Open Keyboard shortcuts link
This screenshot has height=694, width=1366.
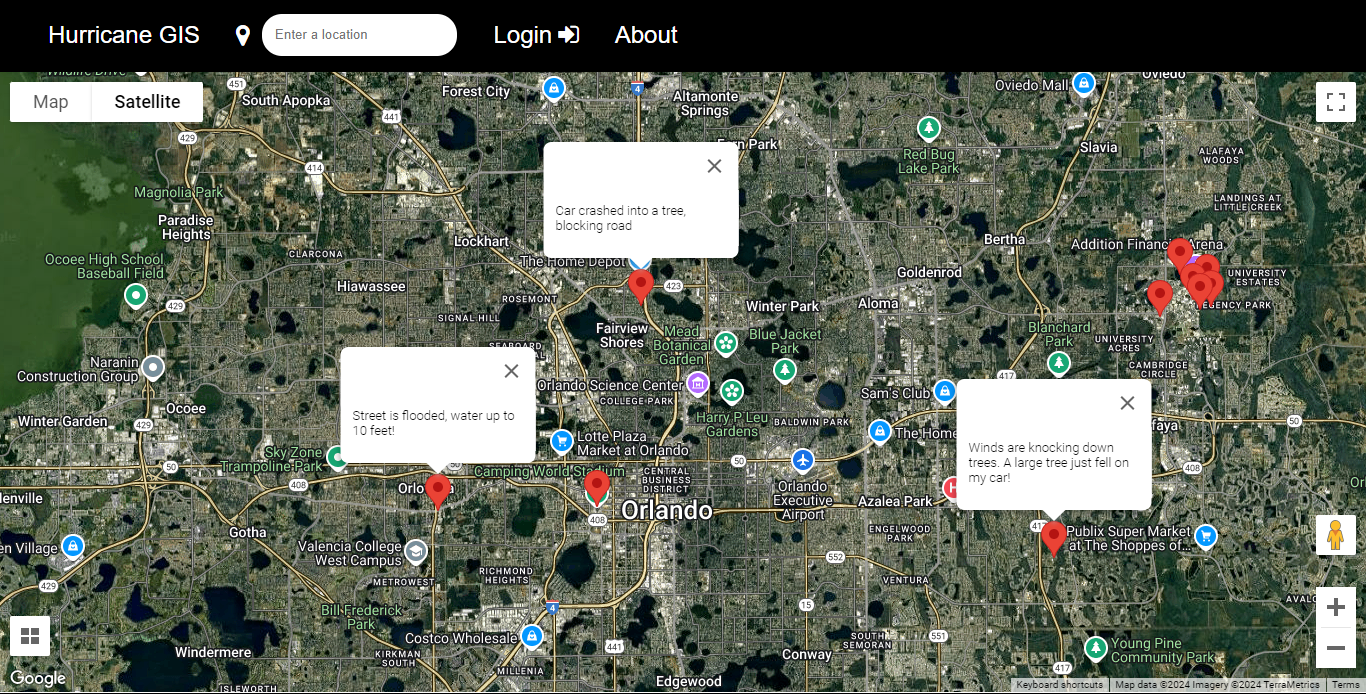point(1059,685)
